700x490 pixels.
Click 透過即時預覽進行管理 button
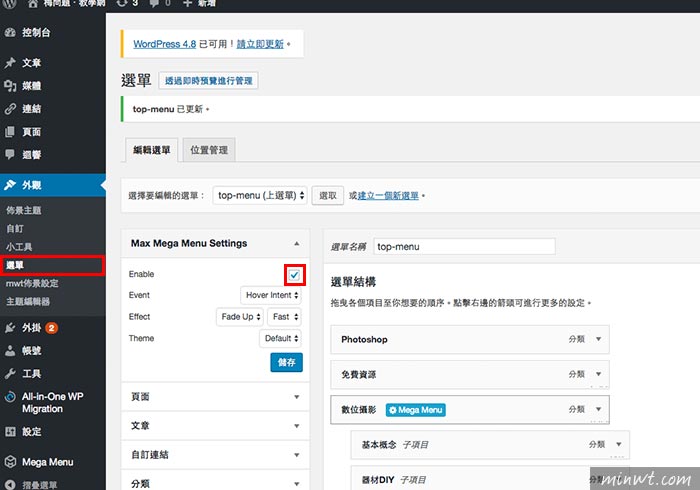(208, 81)
